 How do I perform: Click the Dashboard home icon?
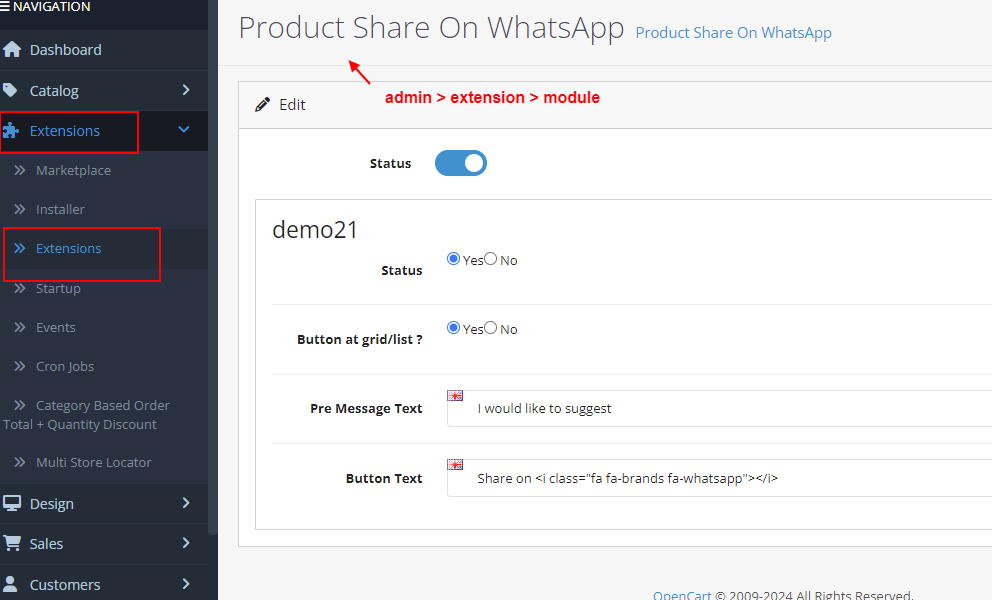click(x=11, y=49)
